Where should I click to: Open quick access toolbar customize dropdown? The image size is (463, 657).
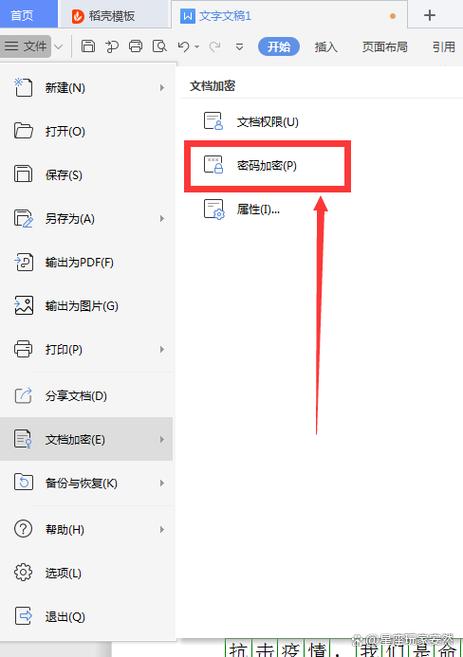point(239,47)
